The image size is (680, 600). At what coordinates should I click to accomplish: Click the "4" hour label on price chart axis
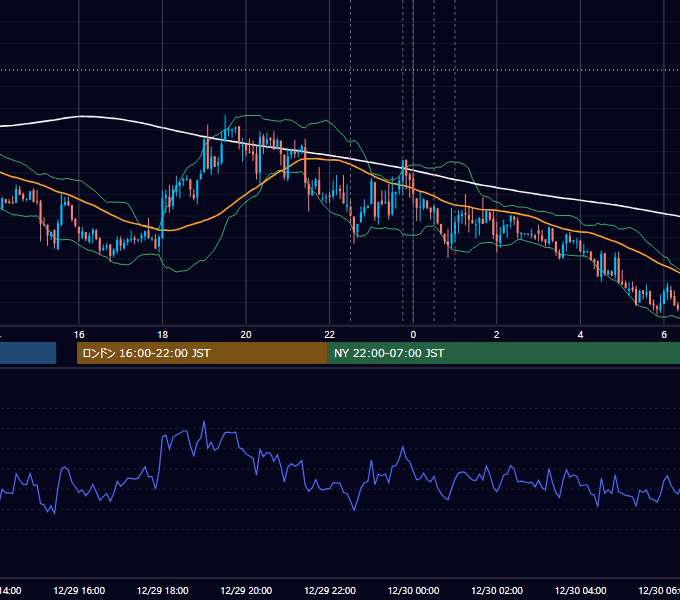580,335
